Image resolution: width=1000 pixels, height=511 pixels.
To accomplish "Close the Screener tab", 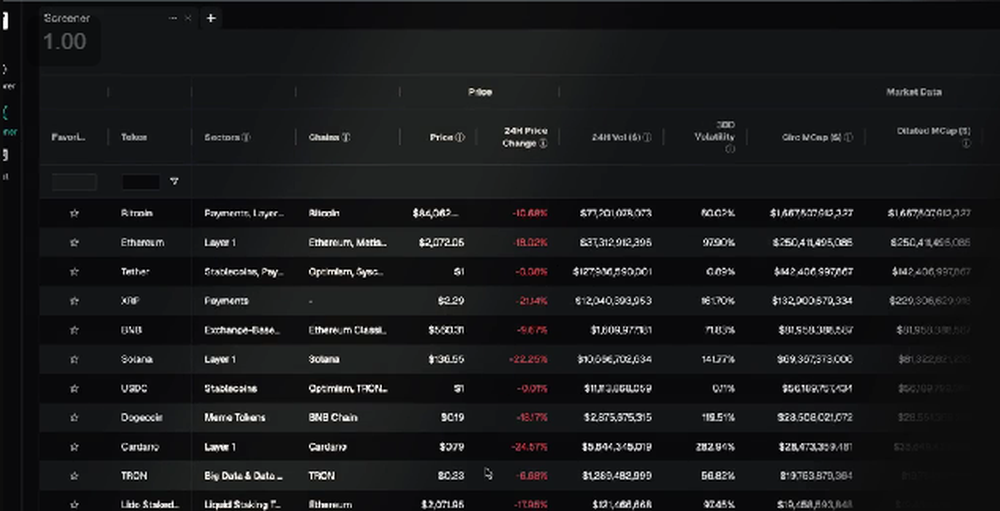I will (x=188, y=19).
